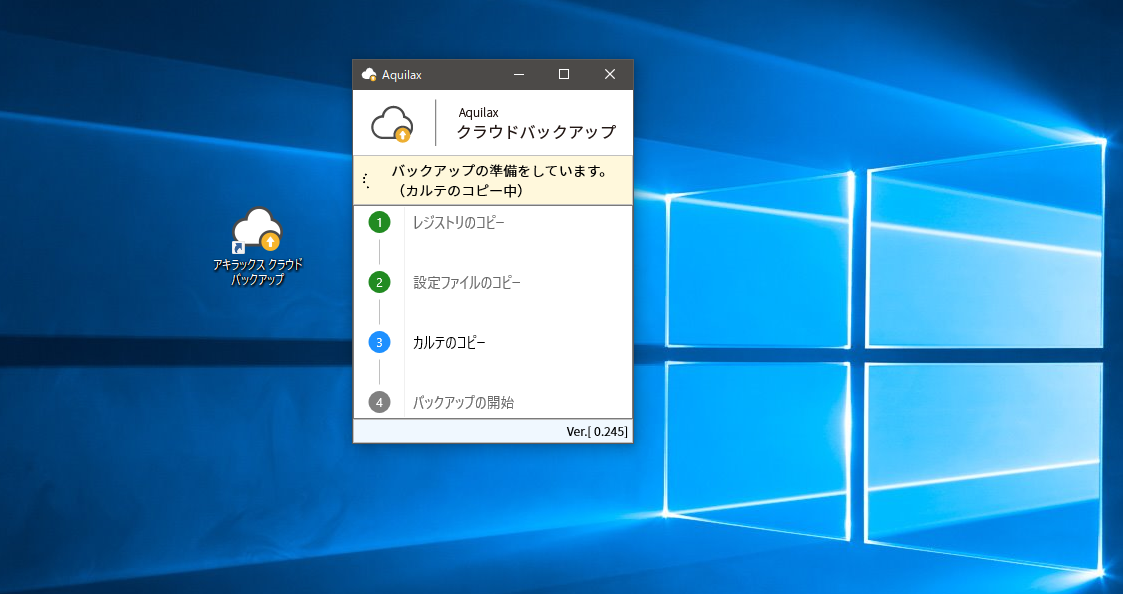Click the バックアップの準備をしています status message
Screen dimensions: 1123x594
[x=499, y=171]
